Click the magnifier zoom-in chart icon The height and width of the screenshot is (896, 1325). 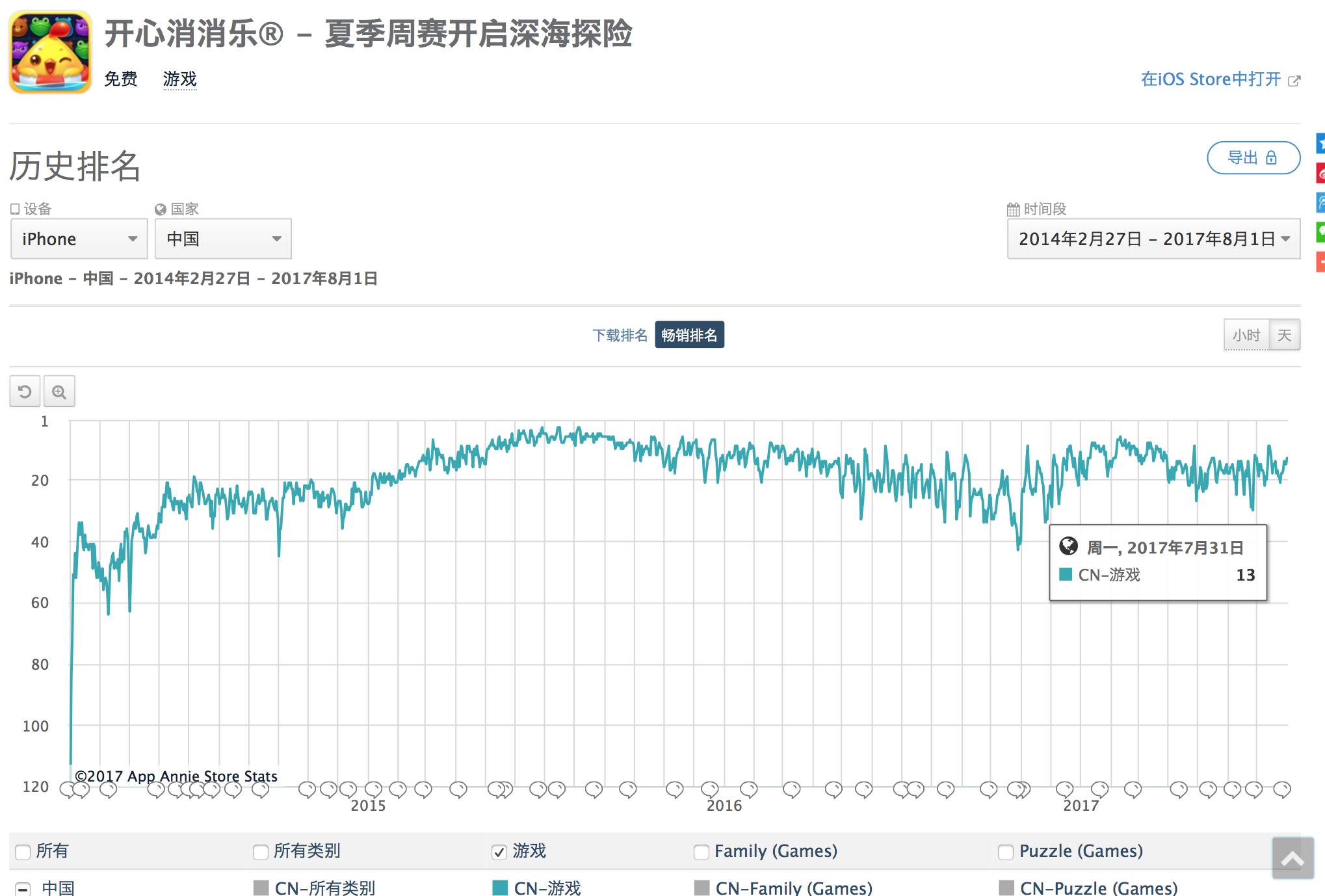pyautogui.click(x=59, y=391)
